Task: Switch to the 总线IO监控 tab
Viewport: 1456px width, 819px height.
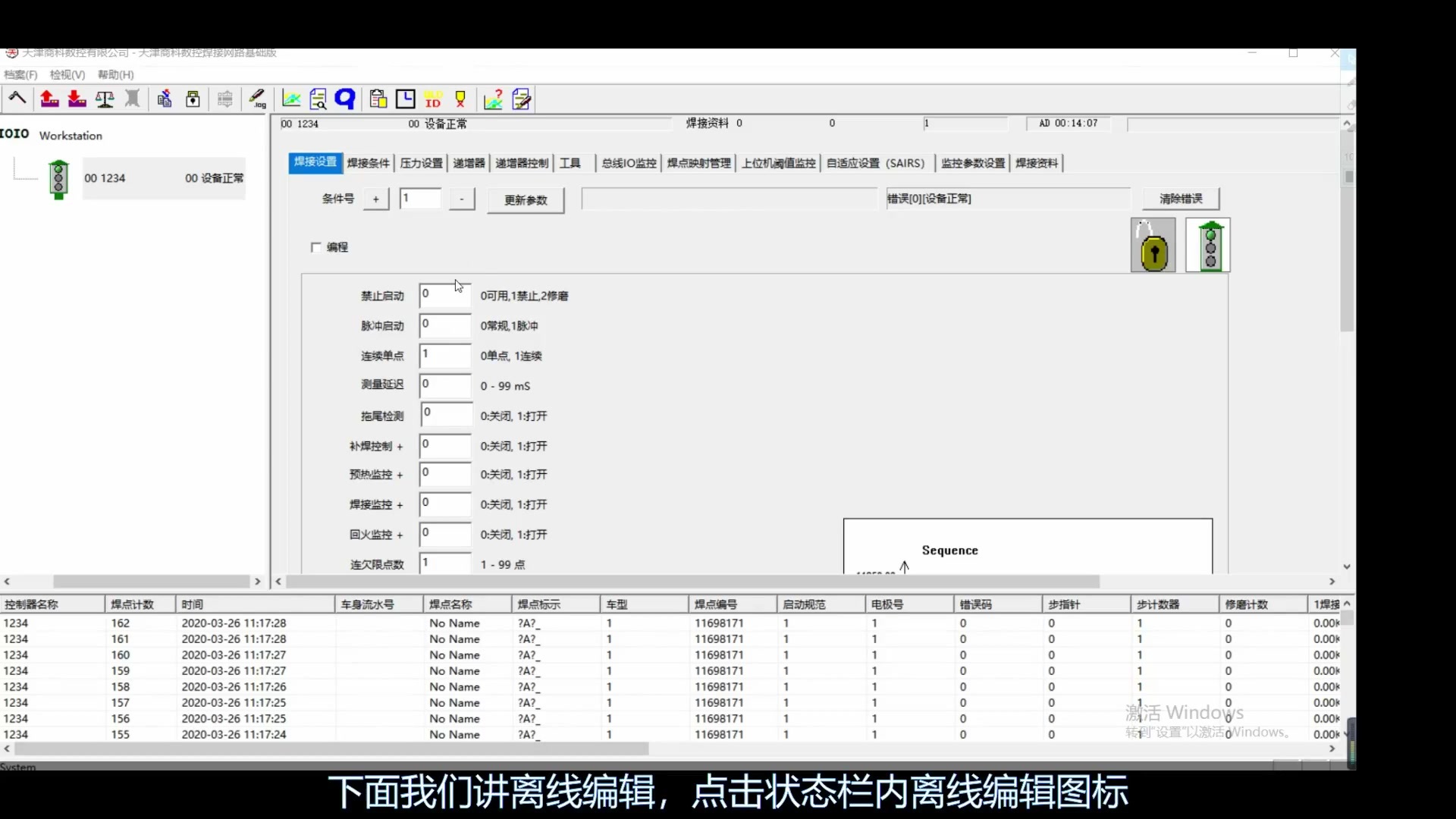Action: pyautogui.click(x=629, y=163)
